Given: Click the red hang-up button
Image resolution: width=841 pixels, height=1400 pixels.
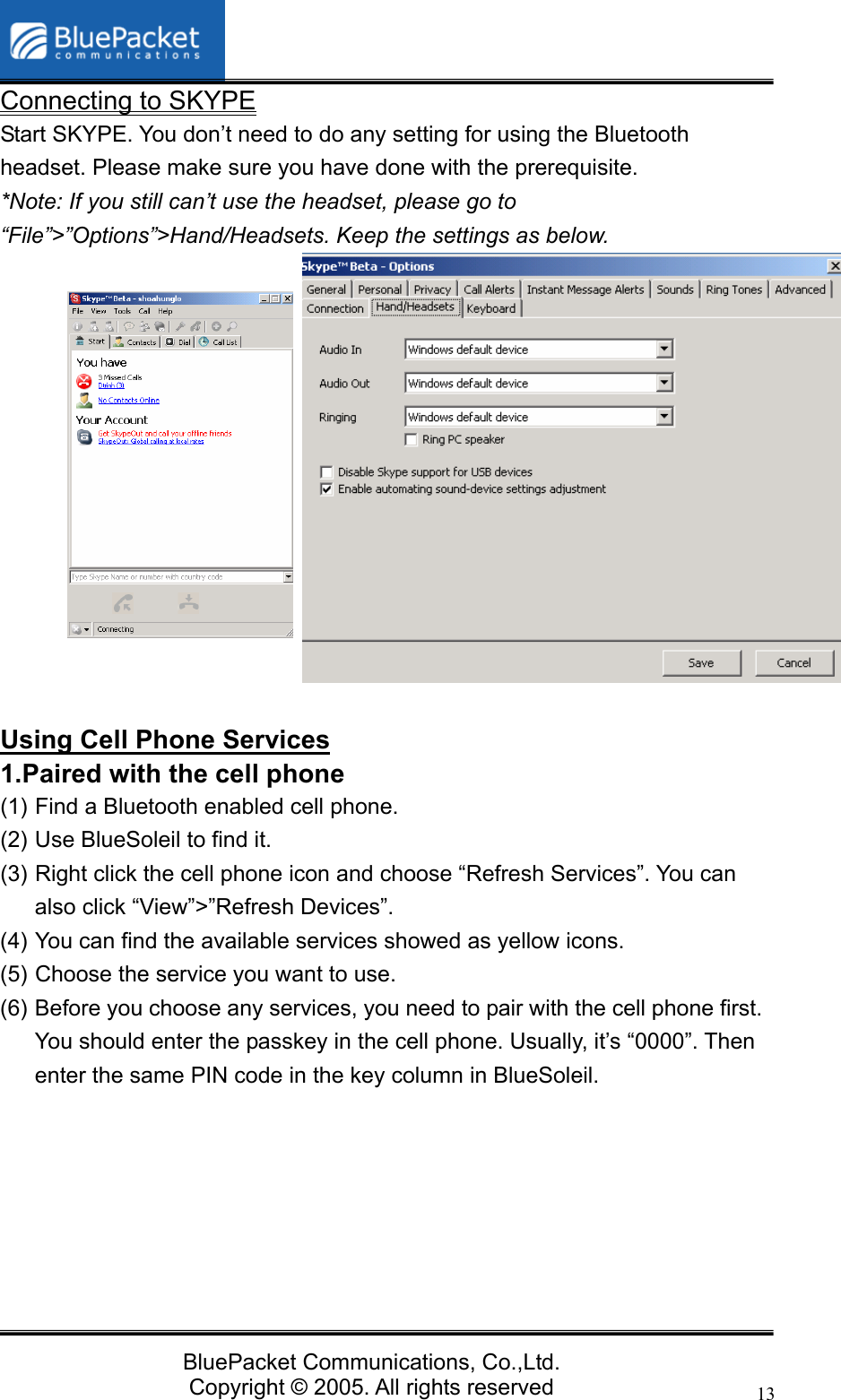Looking at the screenshot, I should (188, 601).
